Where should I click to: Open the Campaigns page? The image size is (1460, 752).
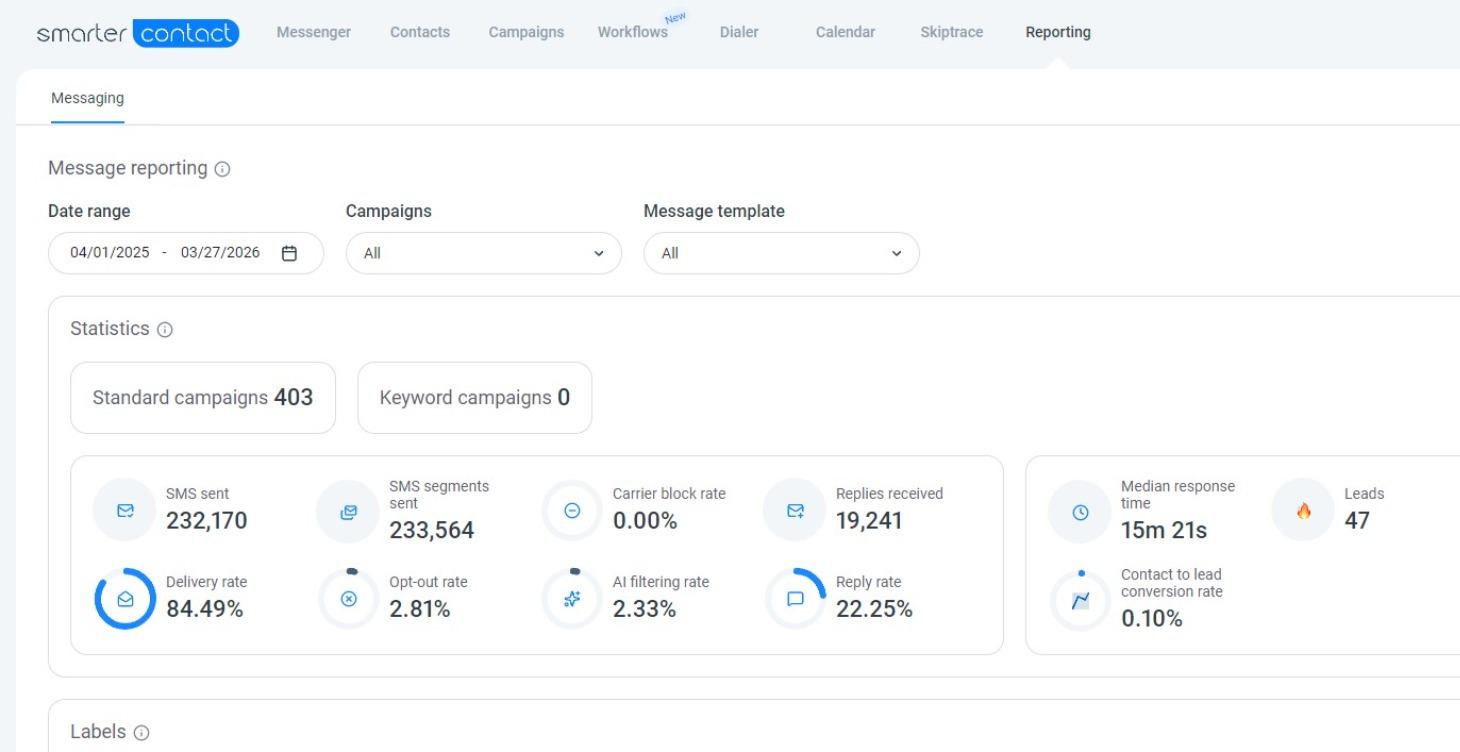coord(526,32)
